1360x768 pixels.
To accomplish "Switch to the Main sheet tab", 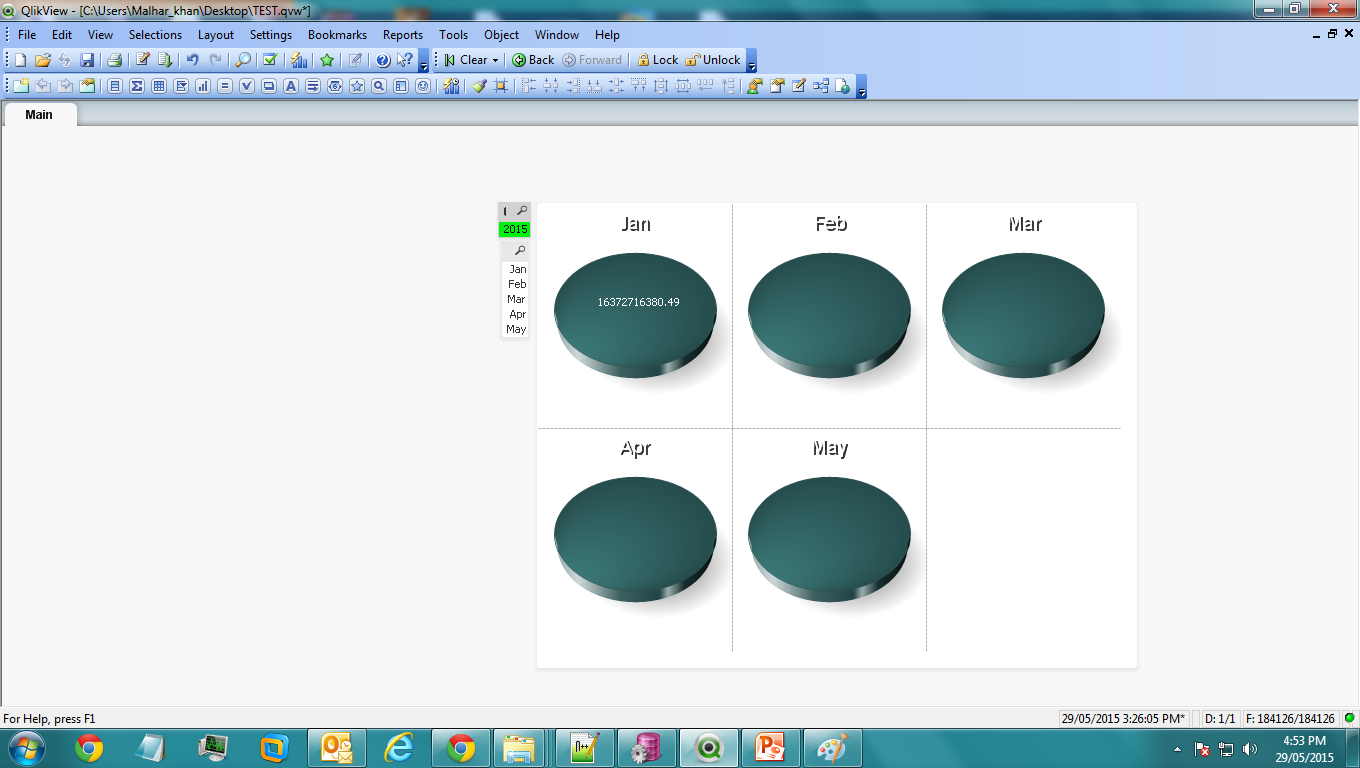I will click(39, 115).
